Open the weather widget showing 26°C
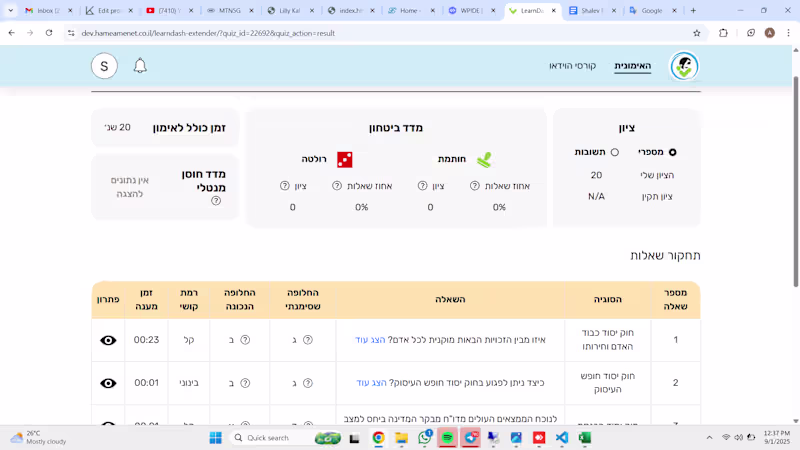 [38, 437]
